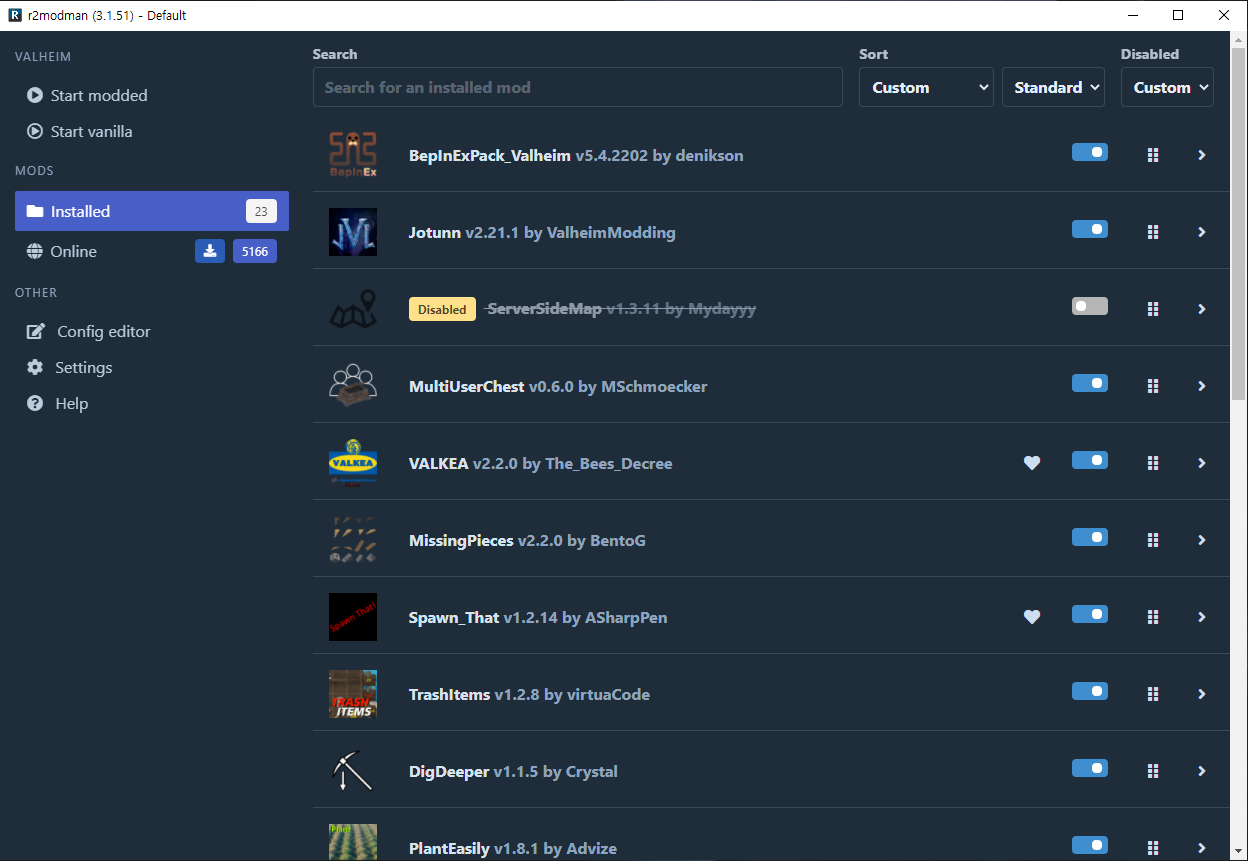
Task: Disable the DigDeeper mod toggle
Action: pos(1090,768)
